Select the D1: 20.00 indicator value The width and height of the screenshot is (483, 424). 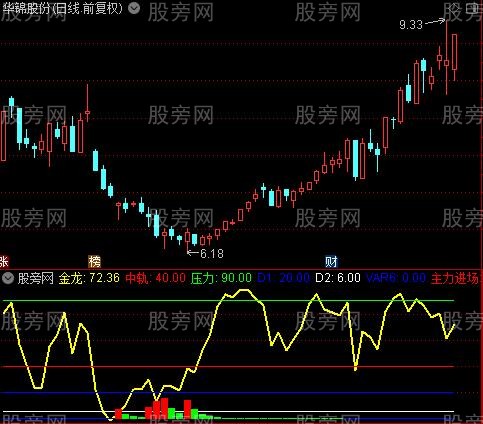pyautogui.click(x=284, y=278)
